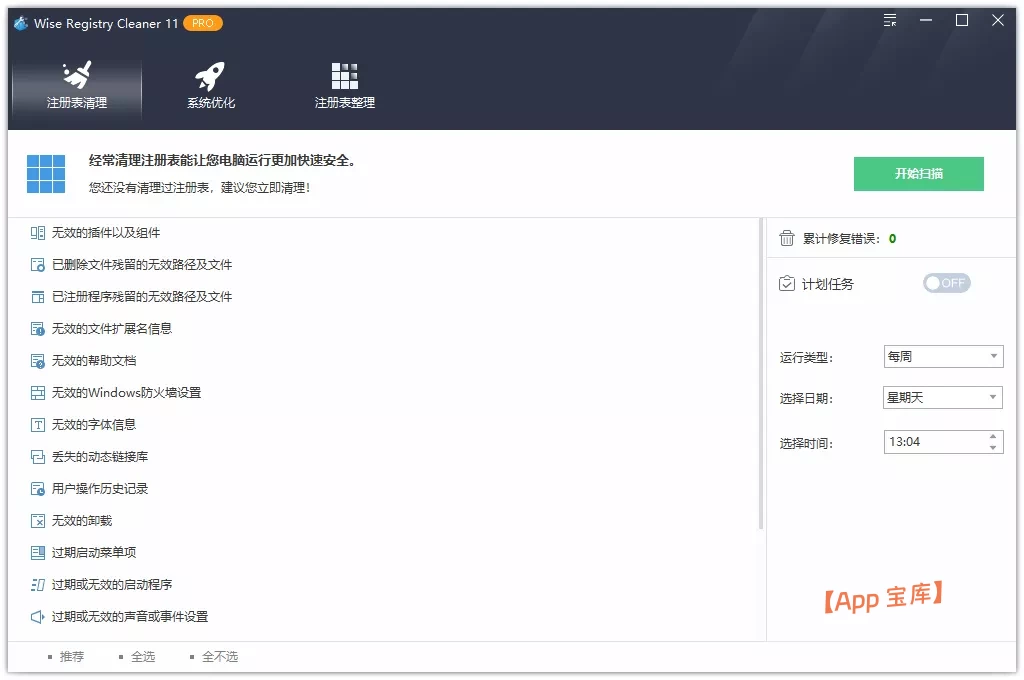Click the trash icon beside 累计修复错误

click(x=786, y=238)
